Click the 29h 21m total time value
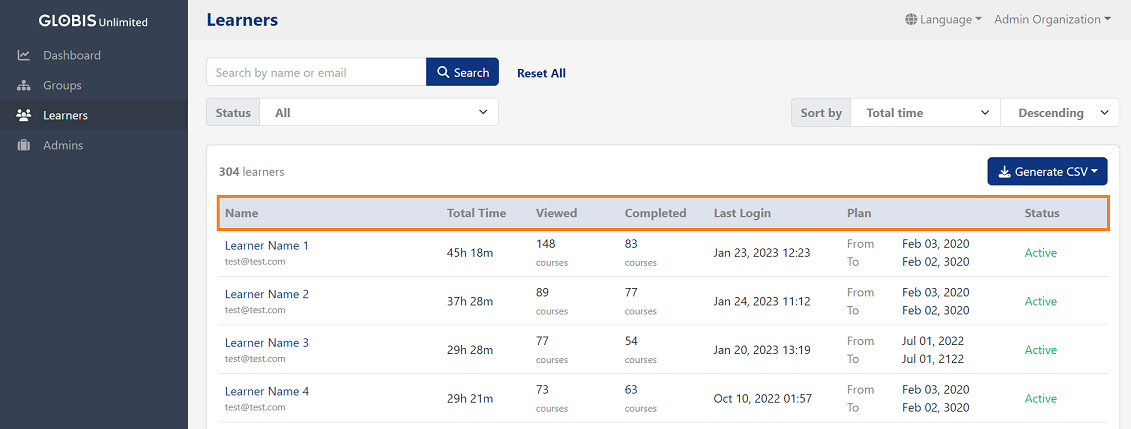Viewport: 1131px width, 429px height. point(470,399)
